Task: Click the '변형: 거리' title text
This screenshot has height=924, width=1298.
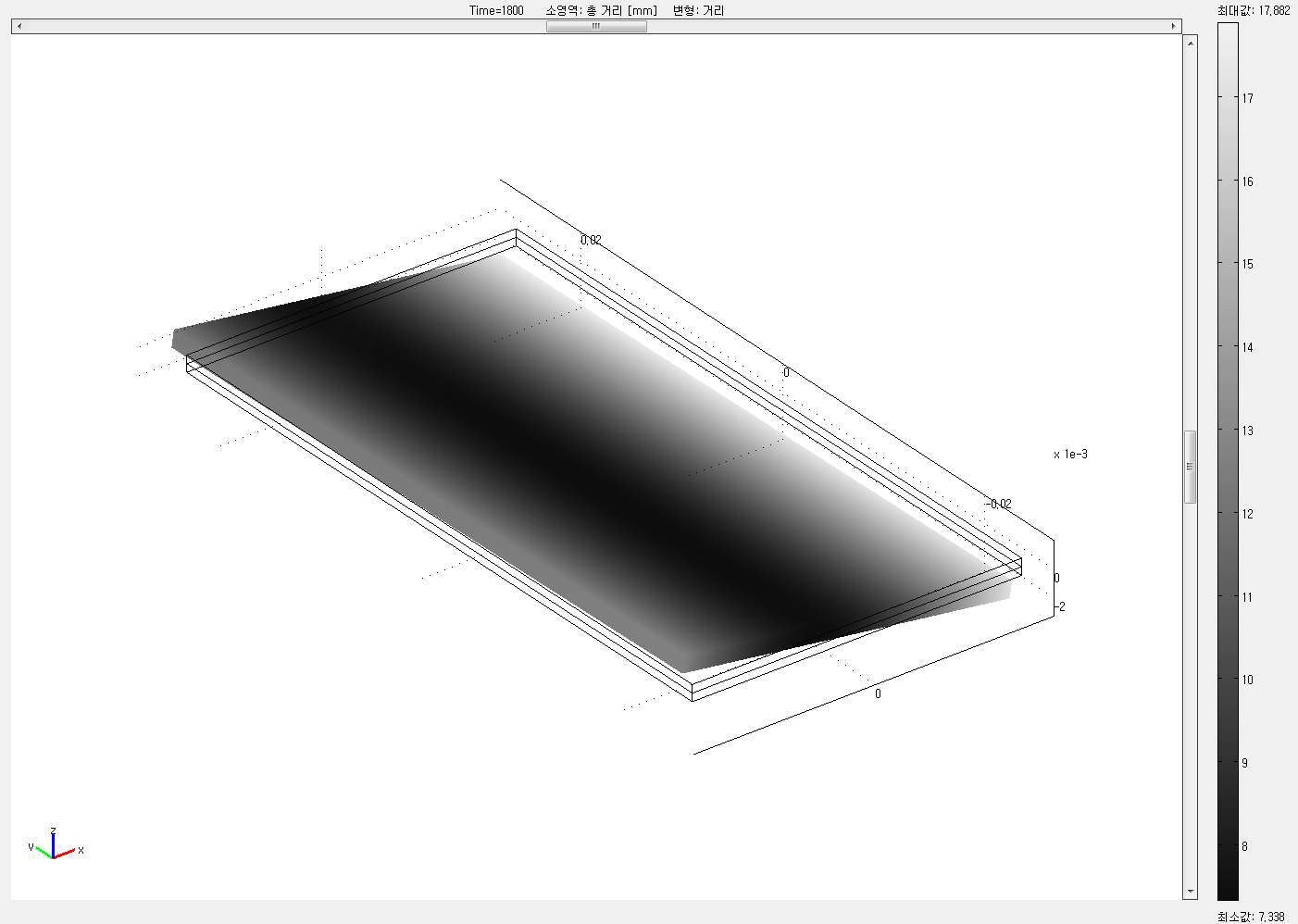Action: tap(698, 10)
